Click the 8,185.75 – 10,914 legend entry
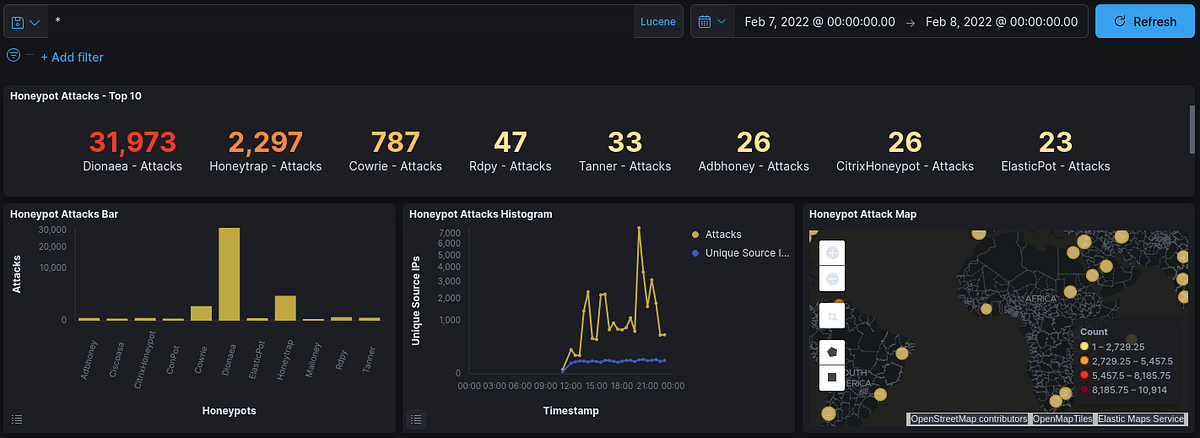The height and width of the screenshot is (438, 1200). click(1124, 388)
